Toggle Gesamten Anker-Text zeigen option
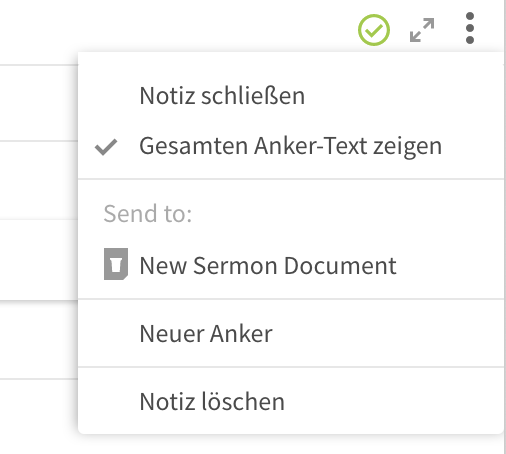This screenshot has height=454, width=506. tap(291, 146)
